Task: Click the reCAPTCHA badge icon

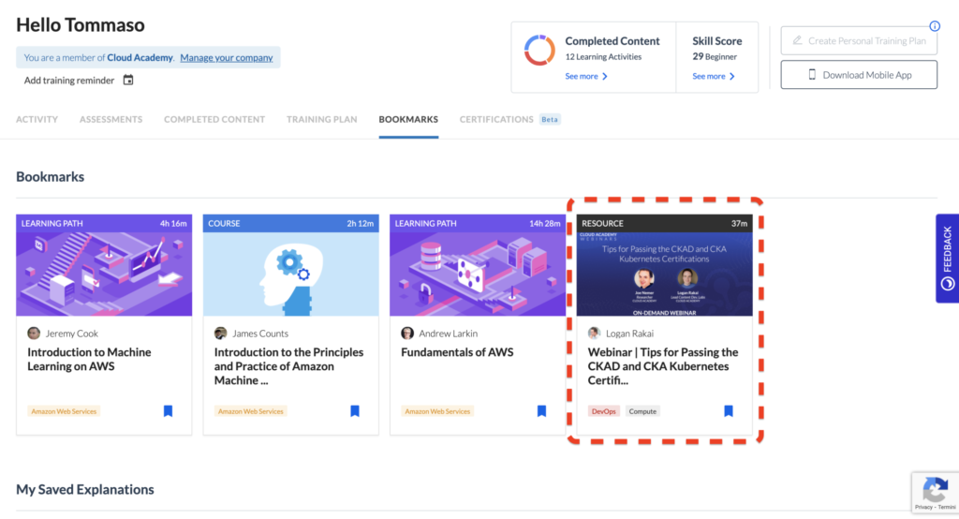Action: click(935, 489)
